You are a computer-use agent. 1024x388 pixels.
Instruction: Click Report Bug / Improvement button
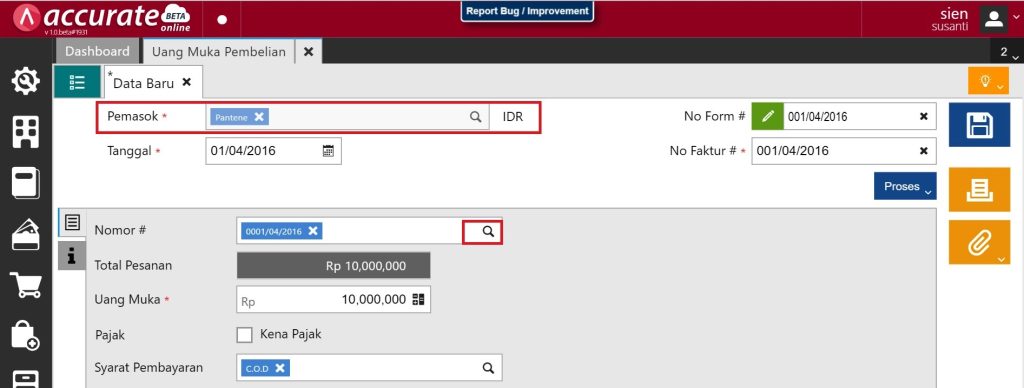(527, 11)
